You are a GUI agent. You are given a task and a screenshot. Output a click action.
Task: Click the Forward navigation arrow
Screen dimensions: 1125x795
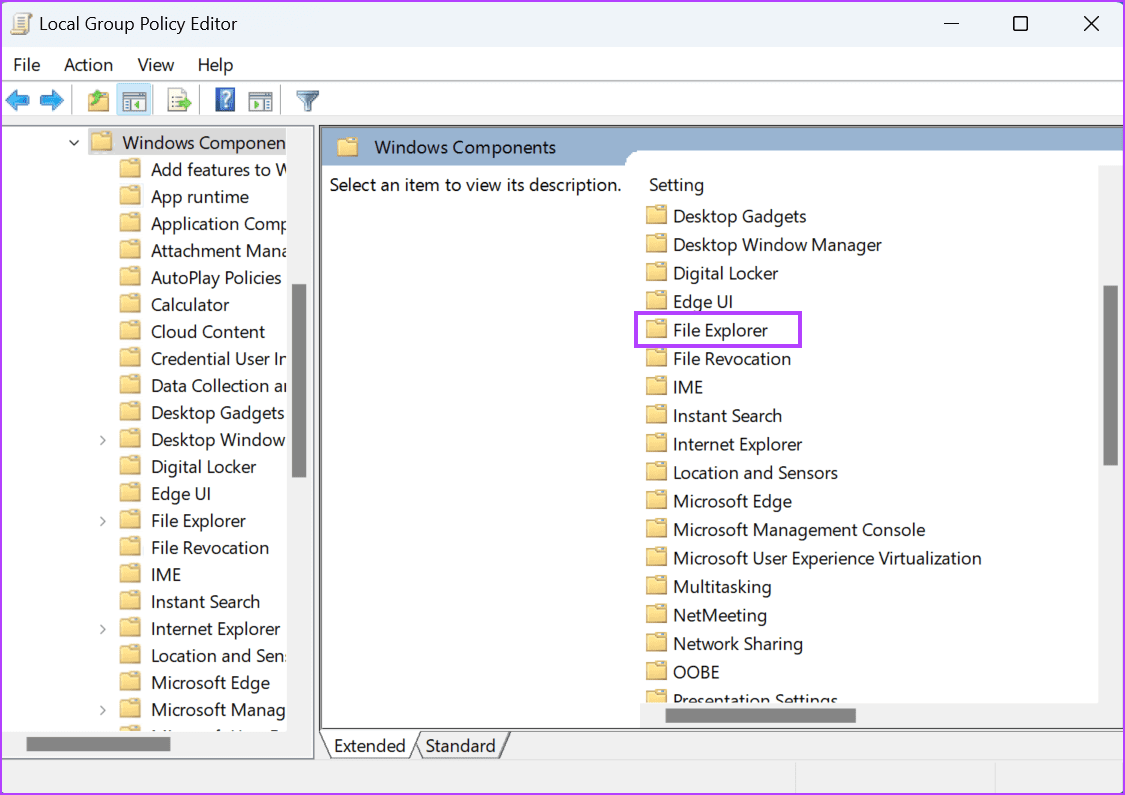50,99
